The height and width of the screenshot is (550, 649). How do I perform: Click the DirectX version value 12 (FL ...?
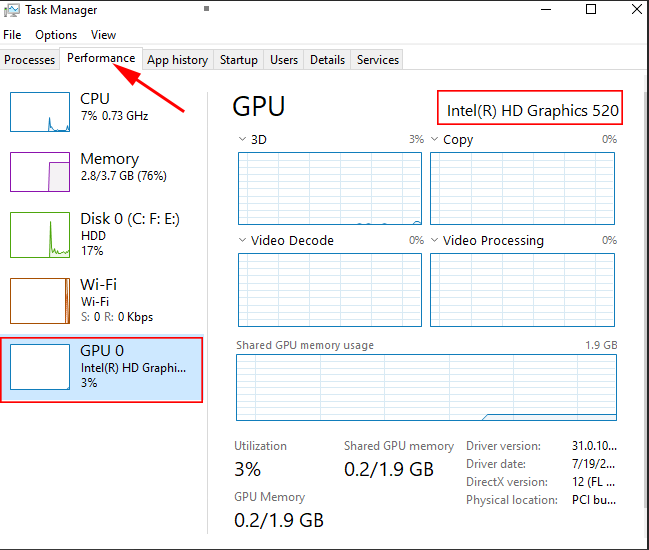tap(593, 482)
